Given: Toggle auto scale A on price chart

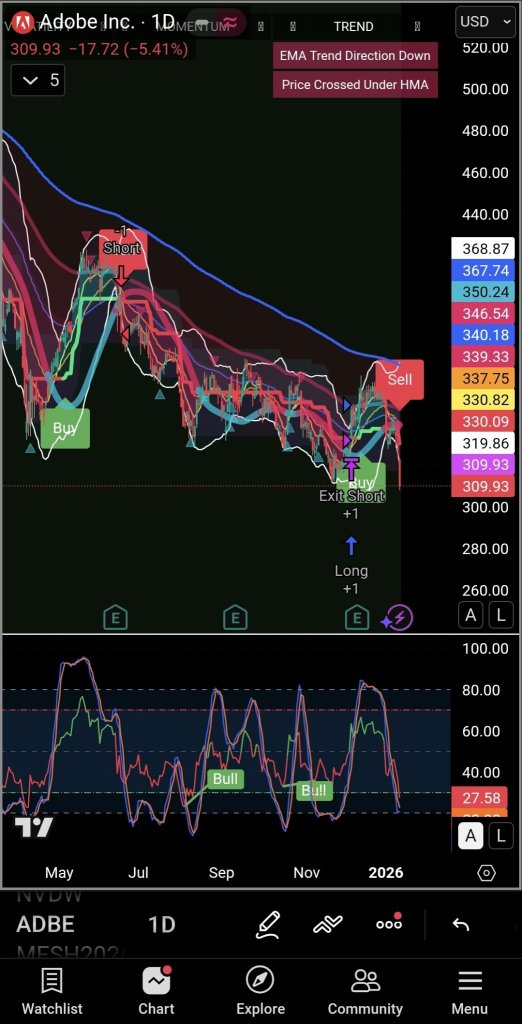Looking at the screenshot, I should [471, 615].
